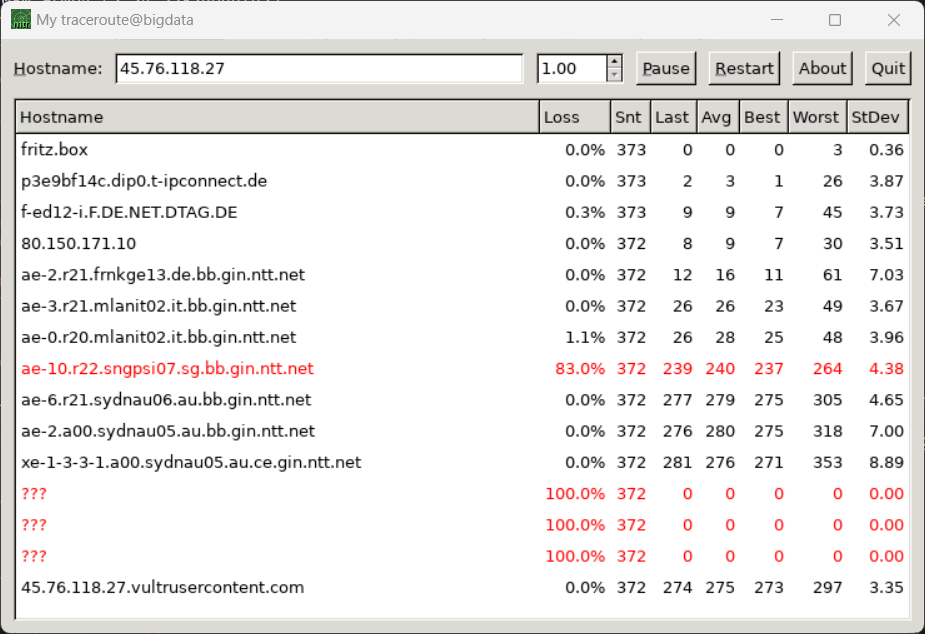Quit the application
This screenshot has width=925, height=634.
tap(888, 68)
